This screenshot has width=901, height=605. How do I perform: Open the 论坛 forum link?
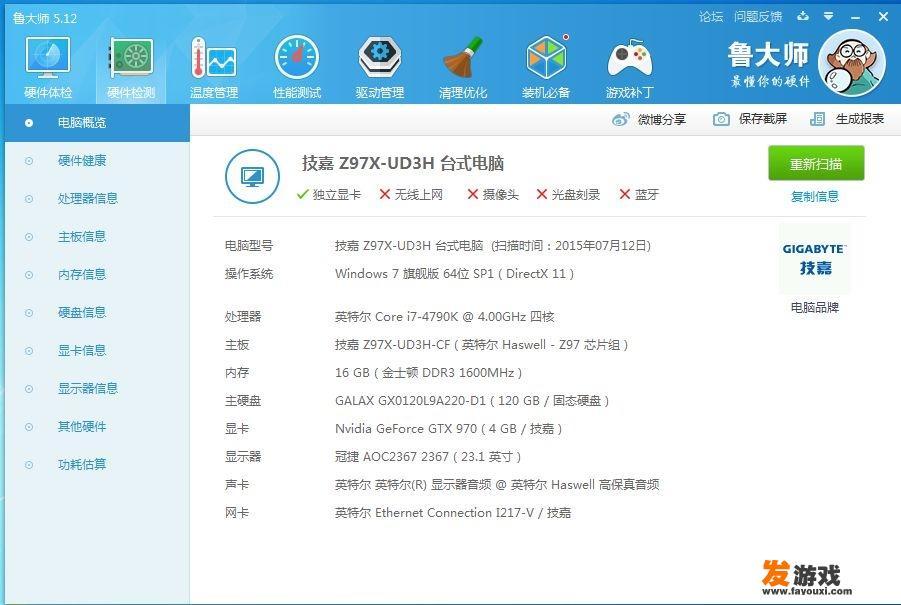(x=711, y=17)
